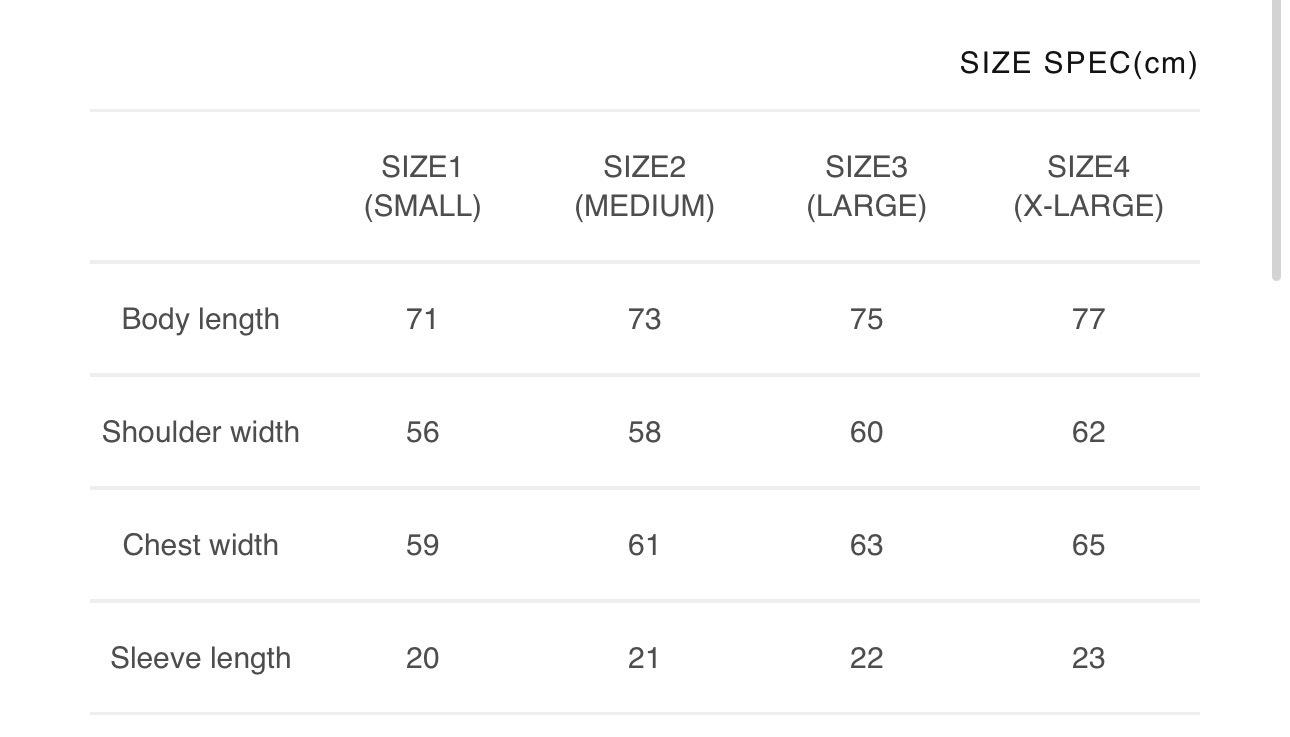Click the Small body length value 71

(x=422, y=319)
